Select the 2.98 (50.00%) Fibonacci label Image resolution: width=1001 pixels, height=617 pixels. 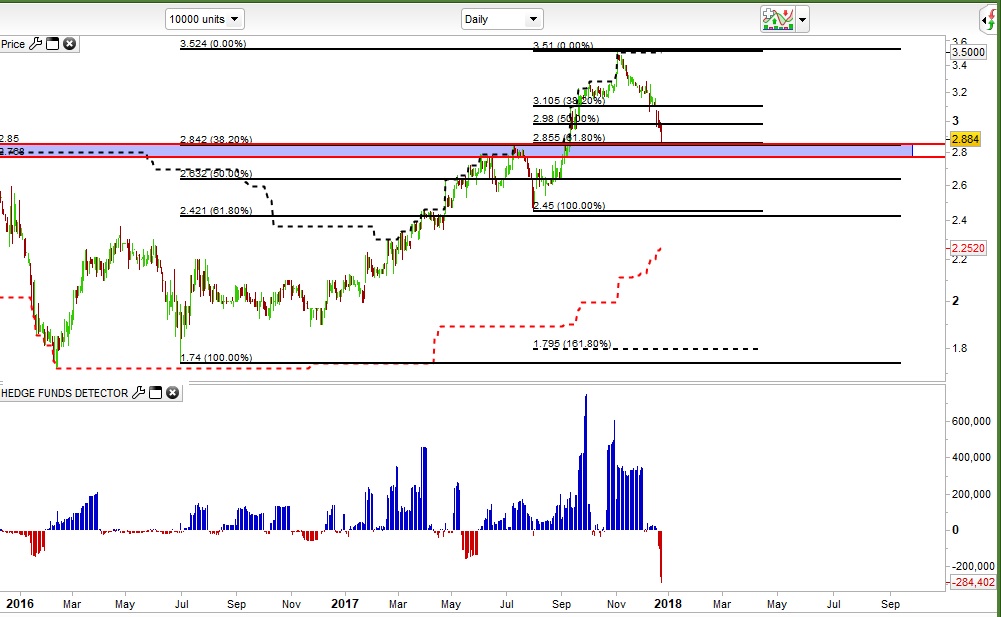tap(566, 119)
